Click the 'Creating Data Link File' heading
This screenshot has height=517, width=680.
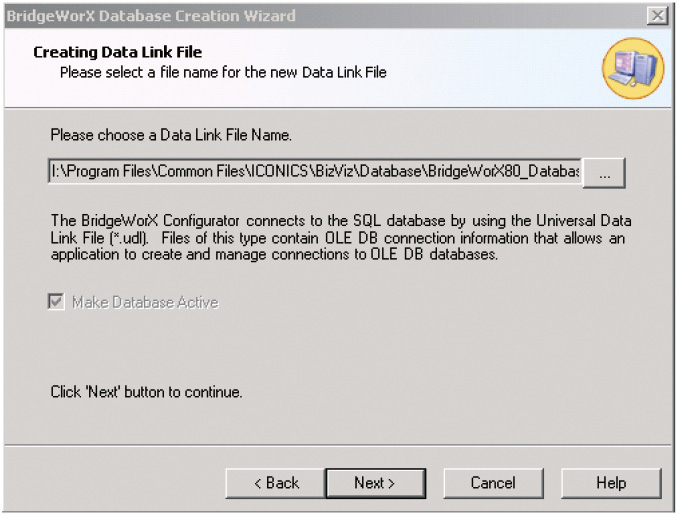pos(118,52)
